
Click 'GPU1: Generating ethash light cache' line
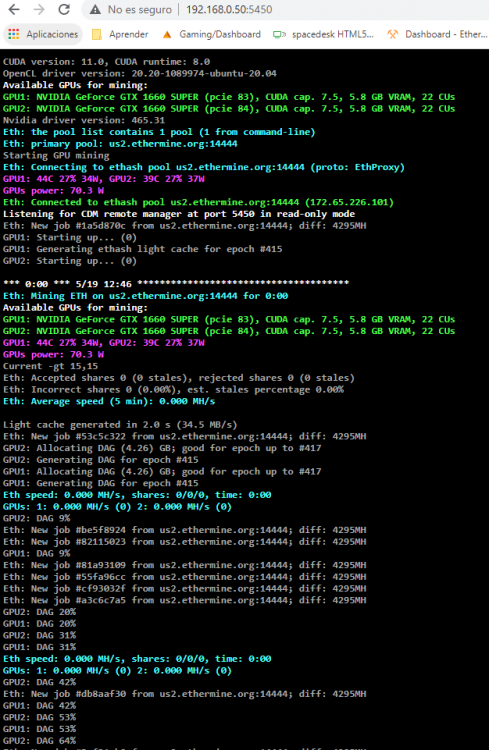pyautogui.click(x=143, y=249)
